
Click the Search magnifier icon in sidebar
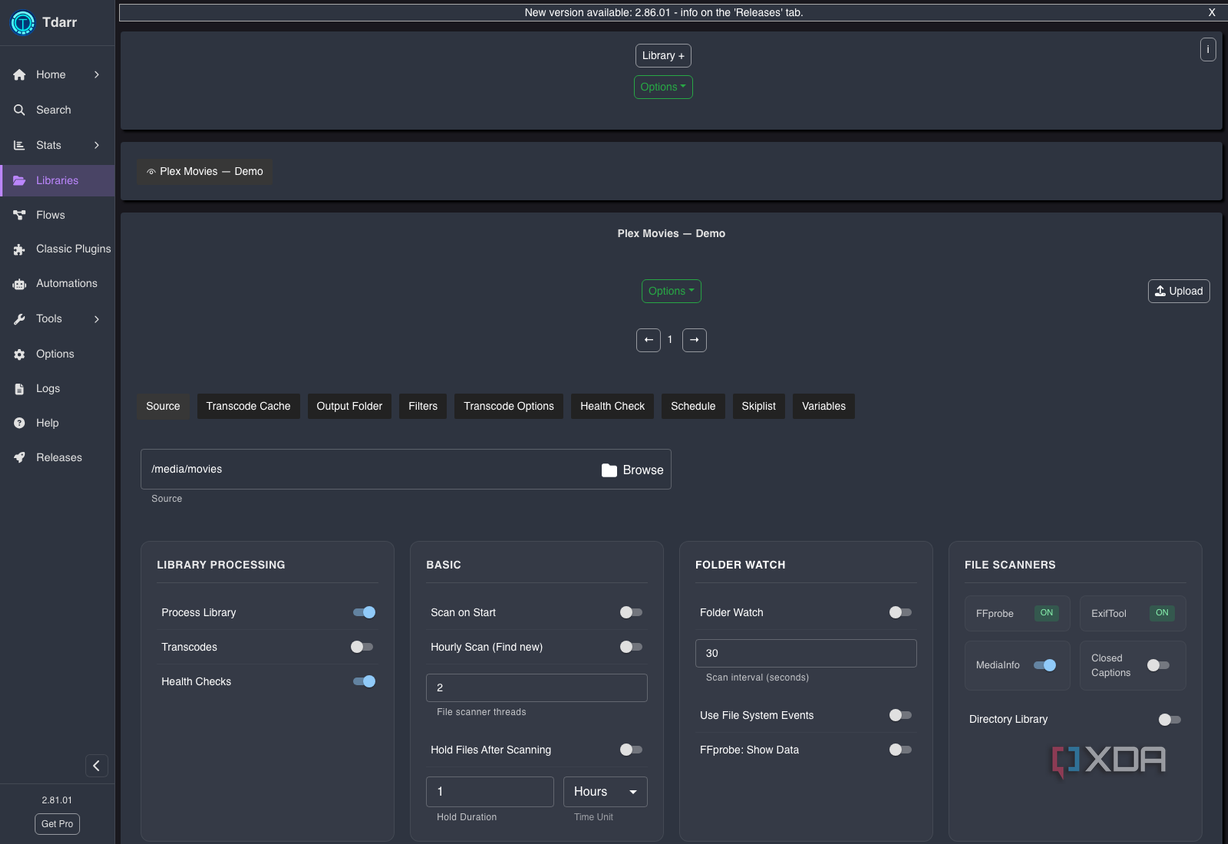19,110
